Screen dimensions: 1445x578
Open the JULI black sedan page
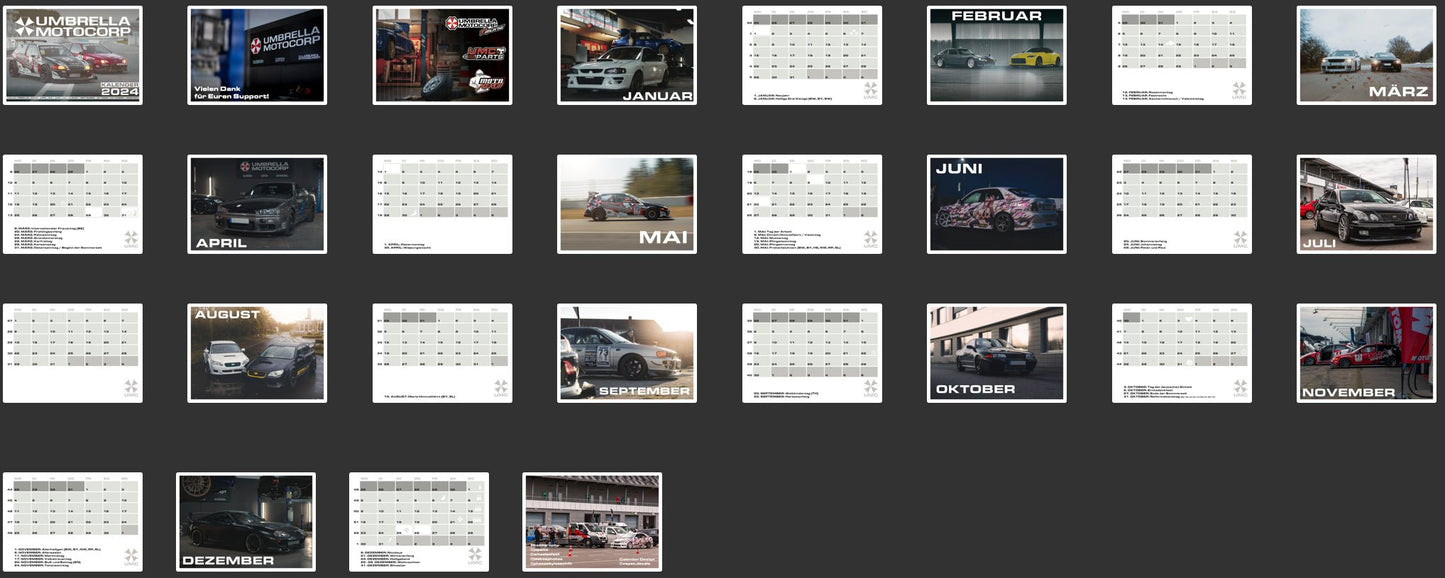point(1366,204)
